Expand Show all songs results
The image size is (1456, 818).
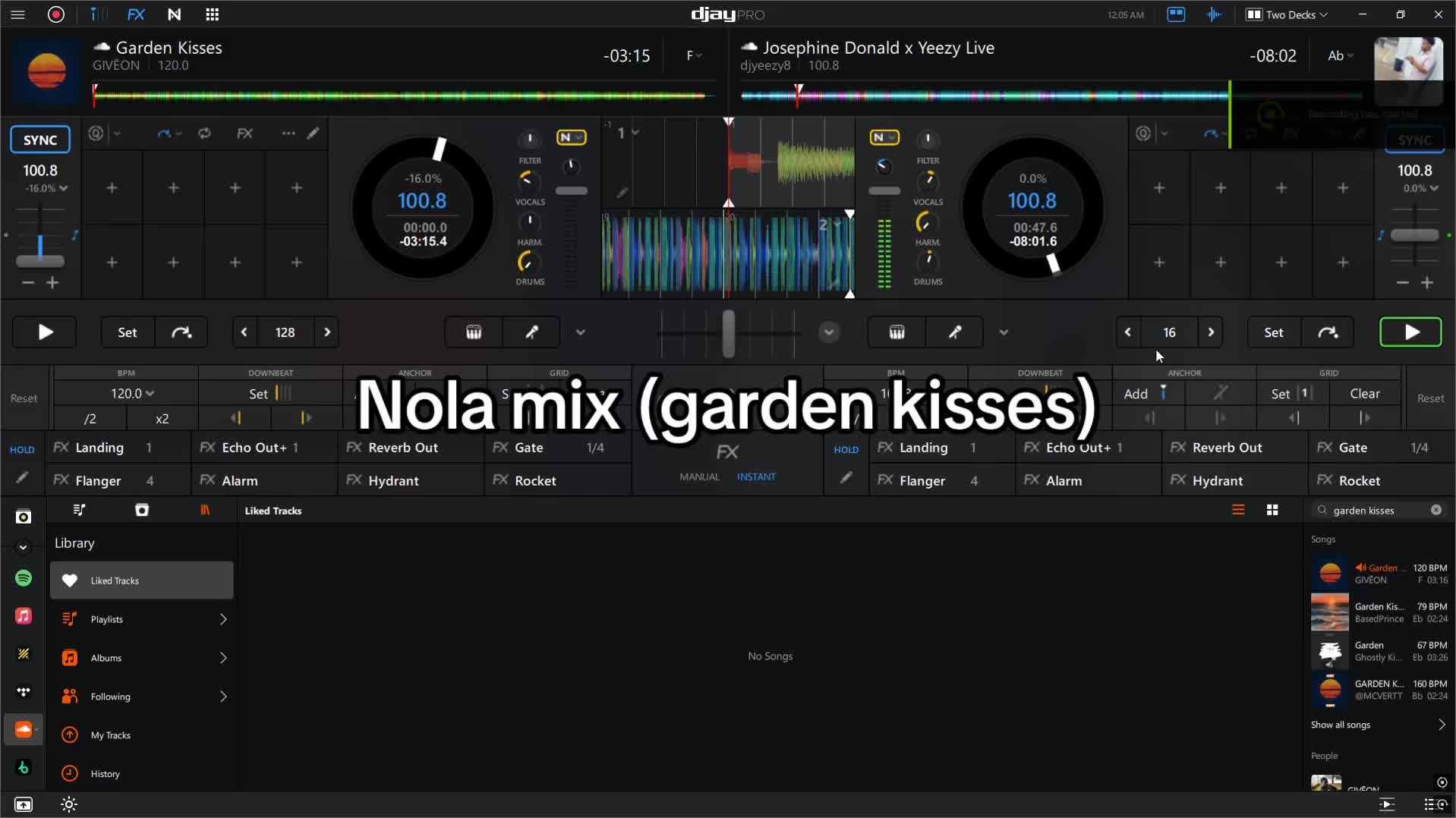pyautogui.click(x=1378, y=725)
